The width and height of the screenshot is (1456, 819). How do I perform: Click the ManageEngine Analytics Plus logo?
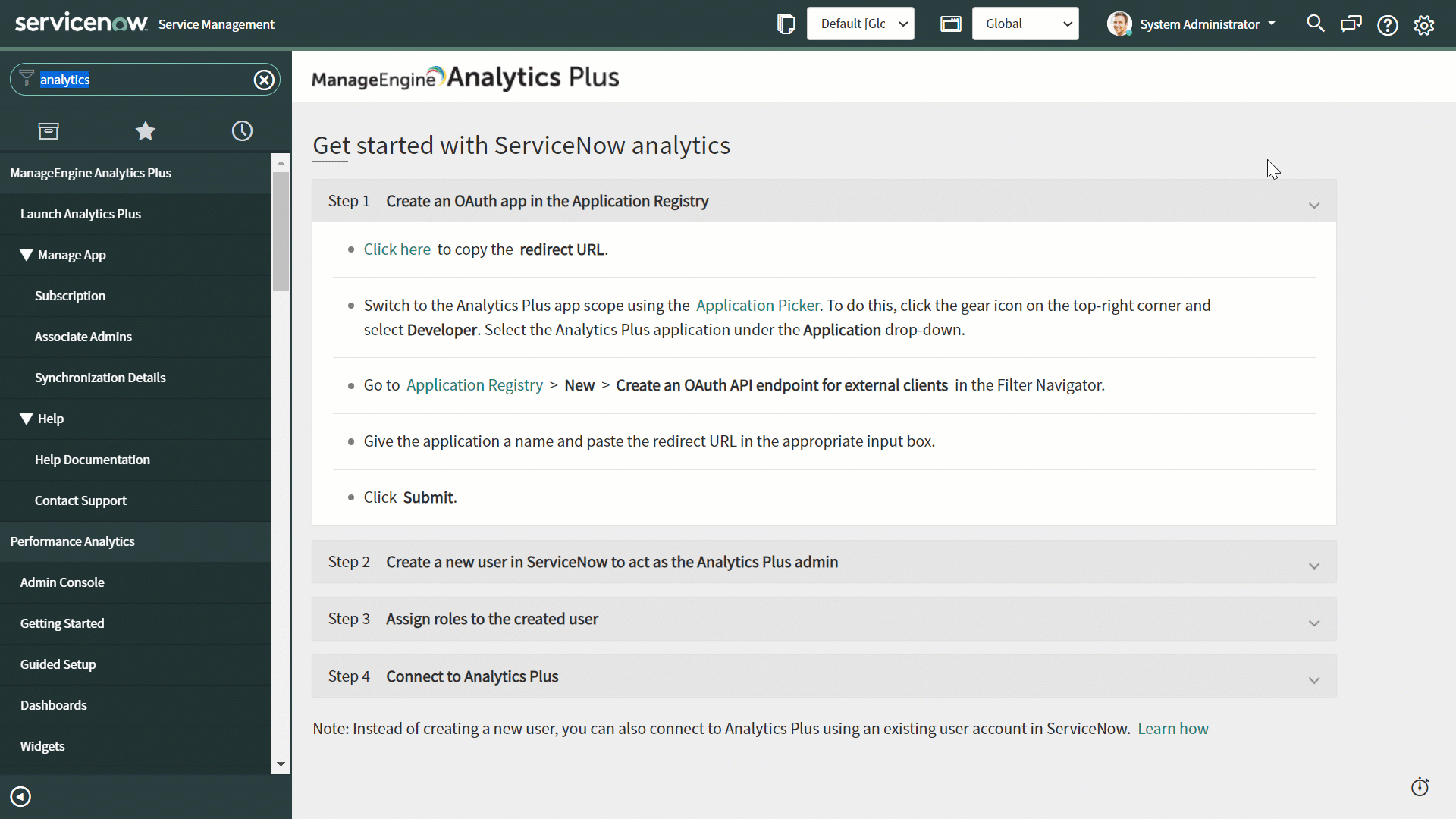pos(466,77)
